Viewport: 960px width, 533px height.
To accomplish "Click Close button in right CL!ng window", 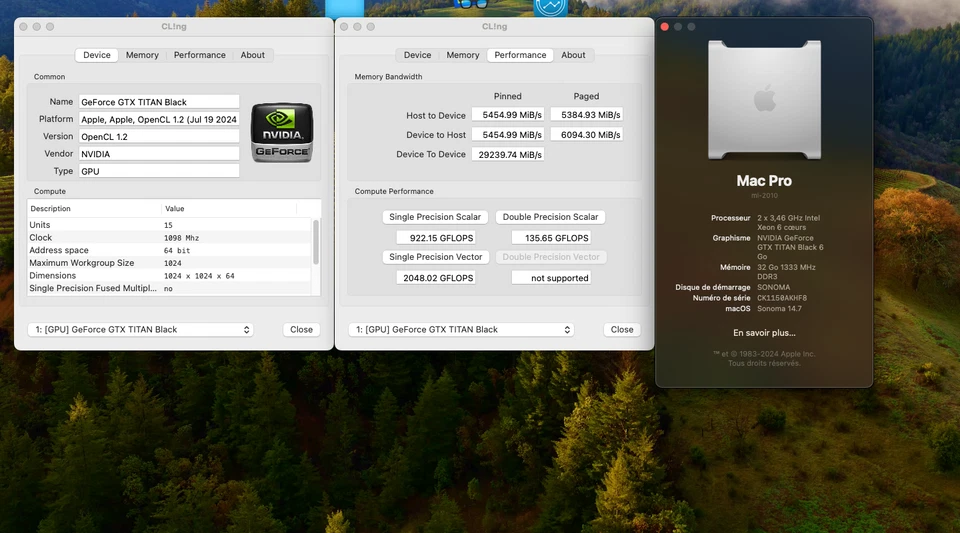I will tap(622, 329).
